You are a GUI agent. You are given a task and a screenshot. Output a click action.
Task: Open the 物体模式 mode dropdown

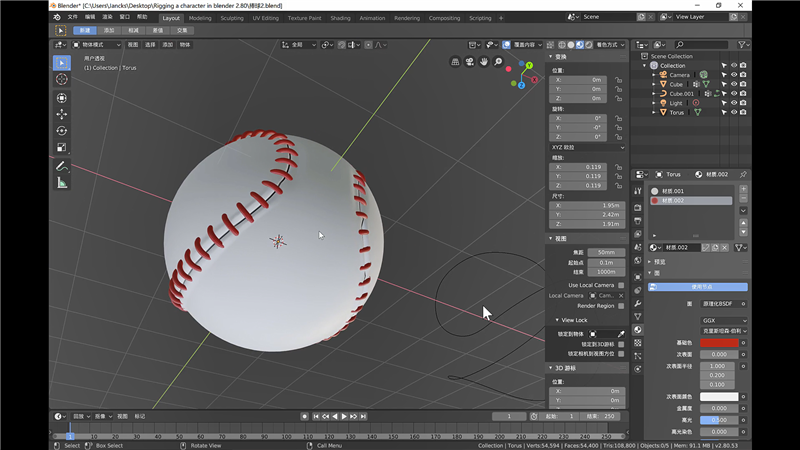pos(96,45)
